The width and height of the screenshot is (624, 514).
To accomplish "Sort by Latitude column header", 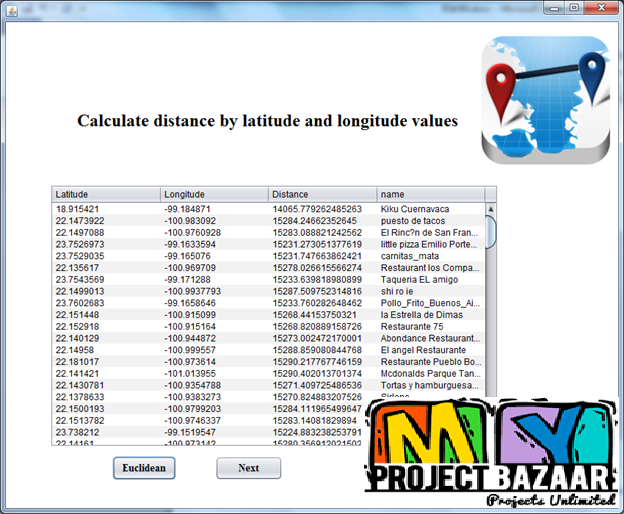I will coord(105,194).
